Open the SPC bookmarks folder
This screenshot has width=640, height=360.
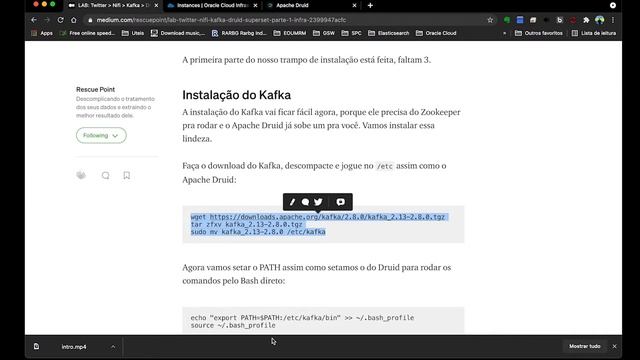(351, 33)
